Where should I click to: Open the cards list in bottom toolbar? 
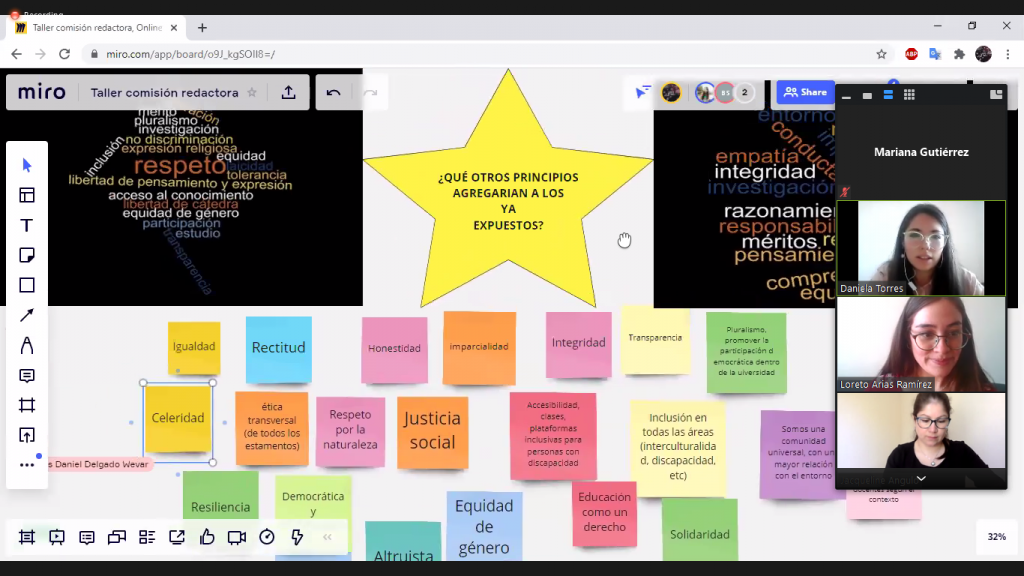coord(147,537)
